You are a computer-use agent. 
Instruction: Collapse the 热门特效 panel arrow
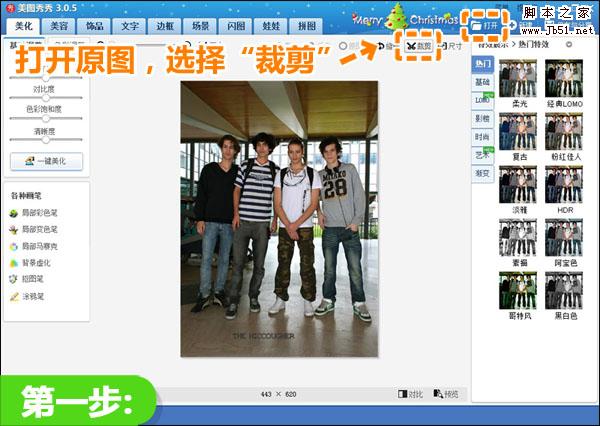(569, 44)
